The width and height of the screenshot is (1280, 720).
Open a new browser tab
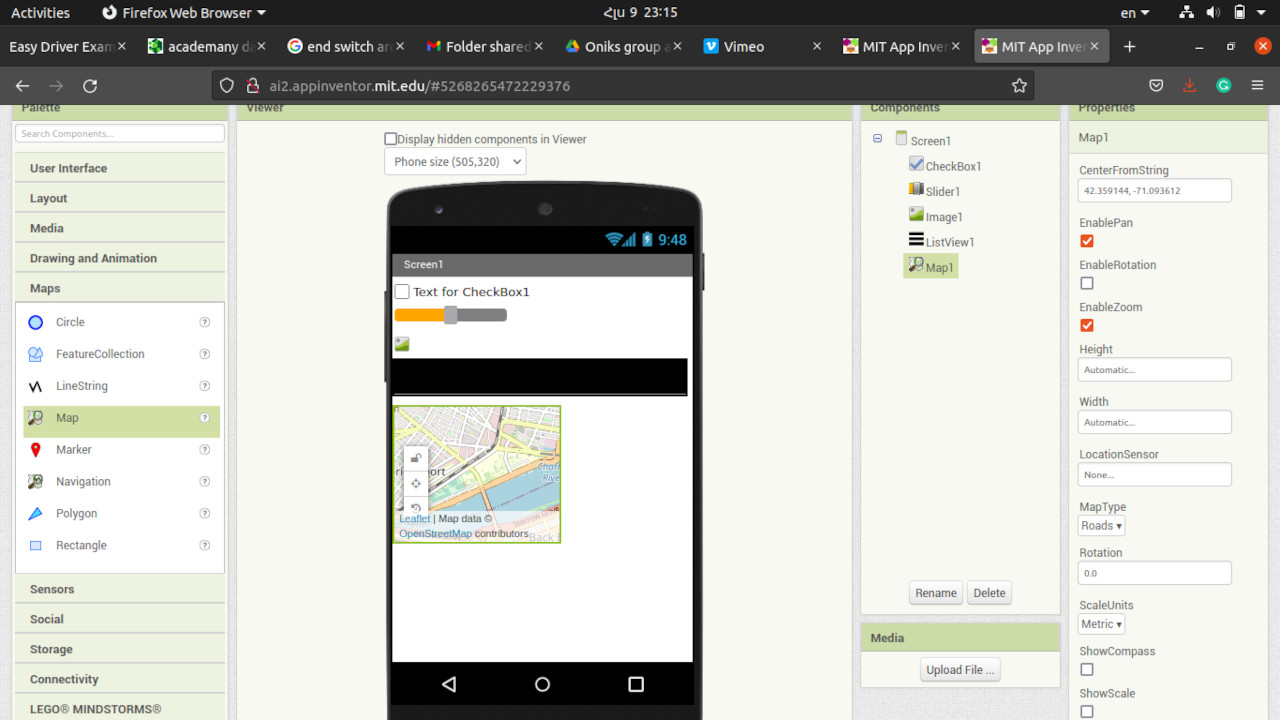[x=1130, y=47]
